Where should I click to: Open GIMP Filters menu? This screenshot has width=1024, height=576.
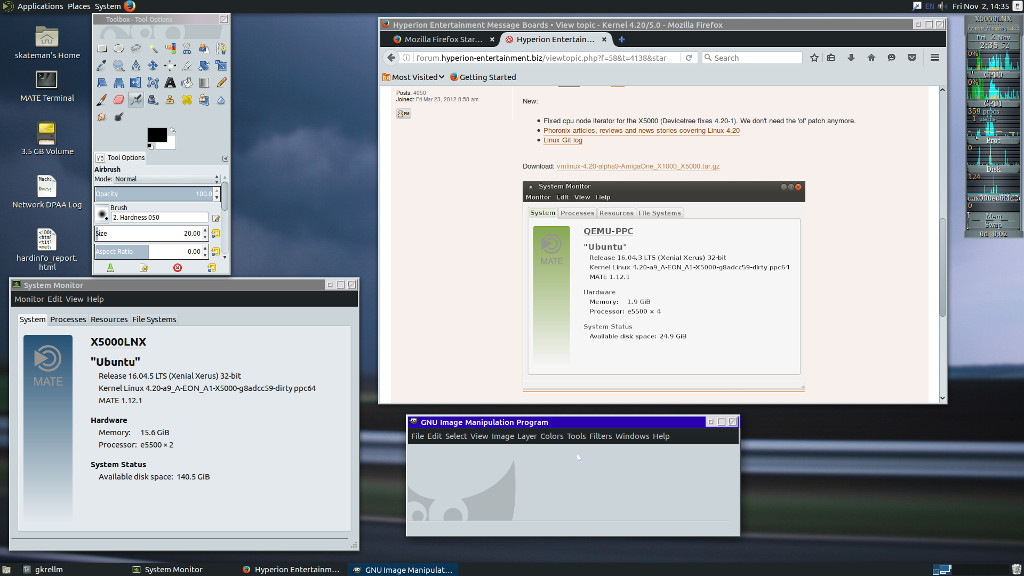point(600,436)
